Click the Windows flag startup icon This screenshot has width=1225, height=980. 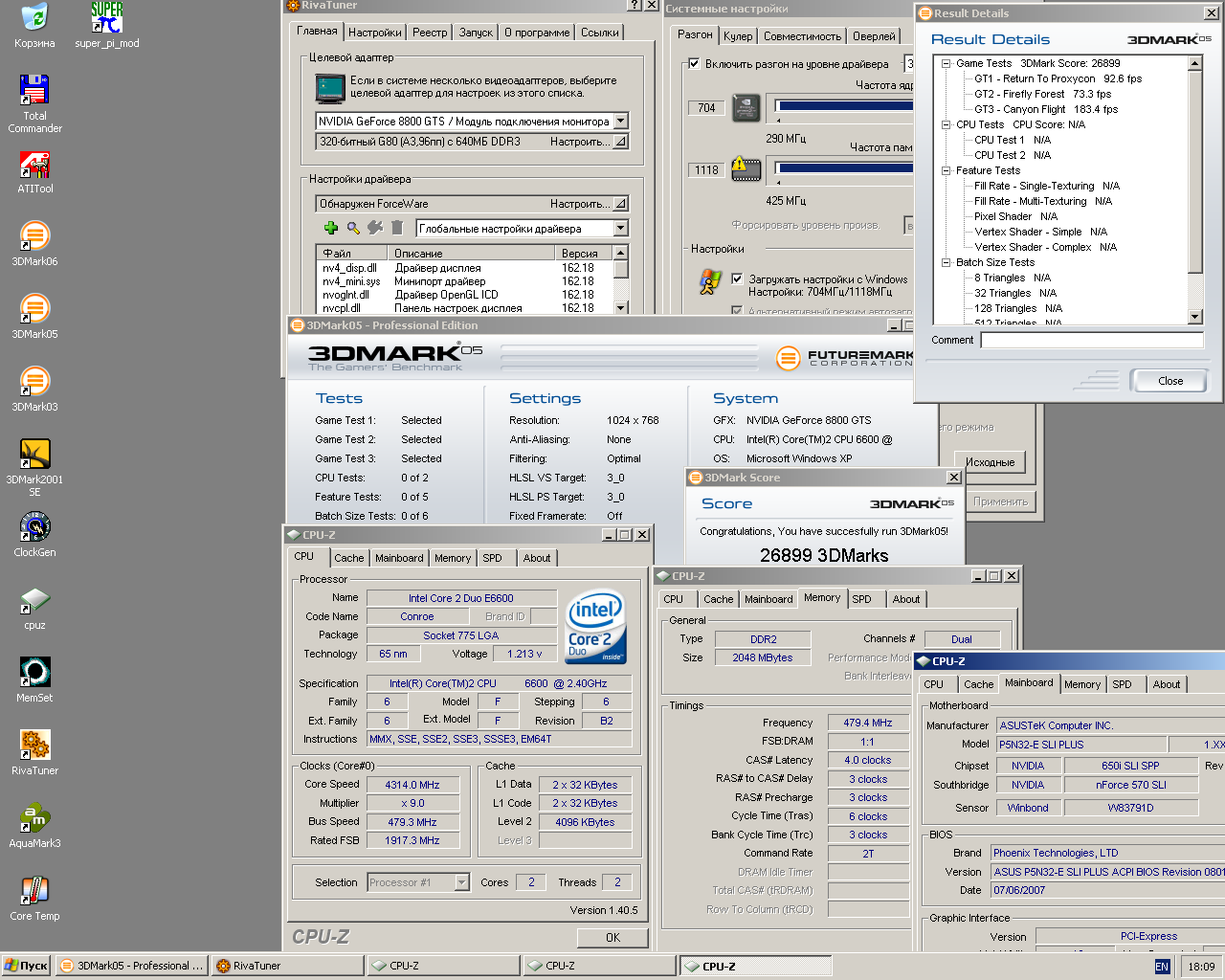point(710,282)
